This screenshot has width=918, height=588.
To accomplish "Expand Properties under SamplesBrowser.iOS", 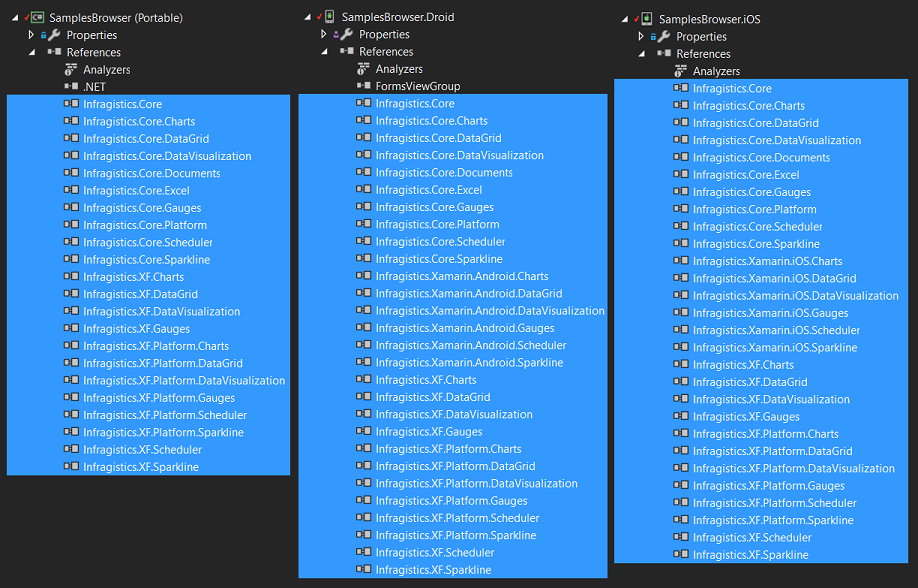I will tap(641, 37).
